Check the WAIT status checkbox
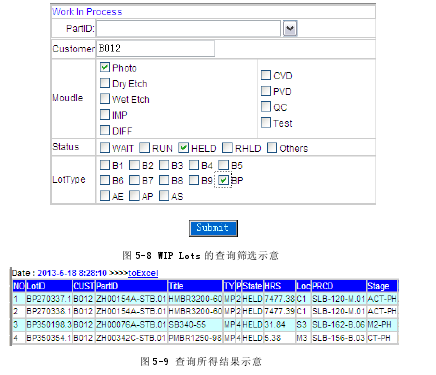 [105, 148]
